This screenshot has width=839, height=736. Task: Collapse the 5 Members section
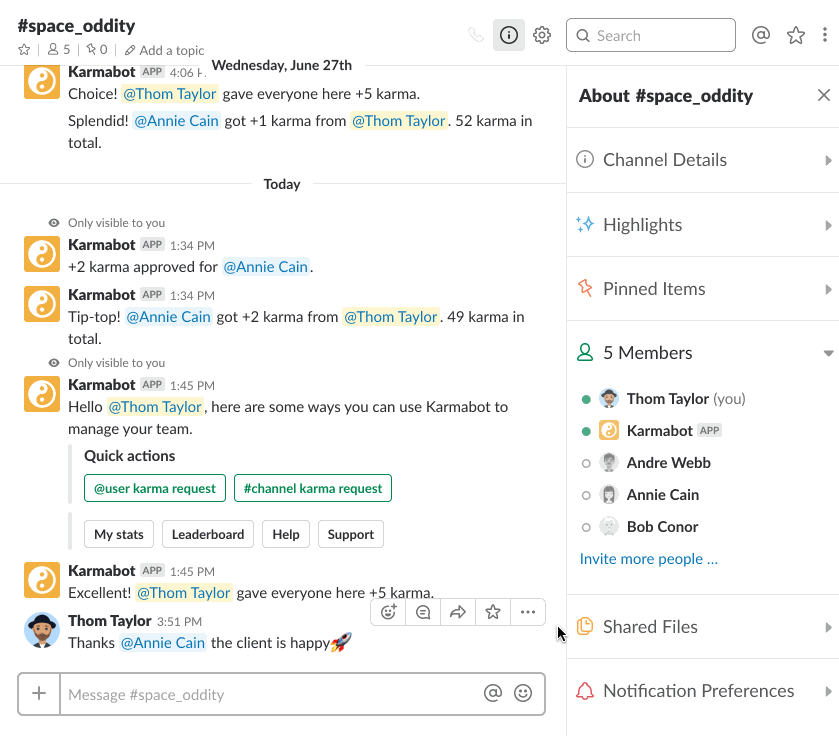[827, 352]
